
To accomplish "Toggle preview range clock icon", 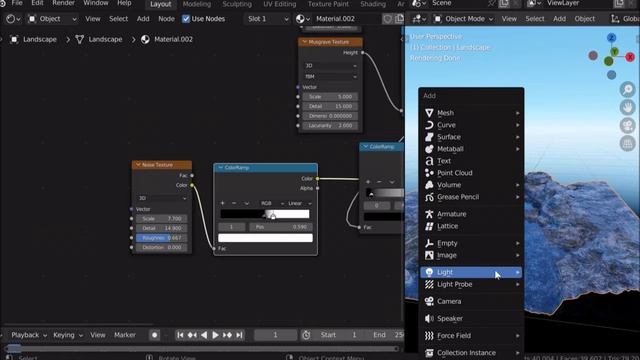I will [306, 335].
